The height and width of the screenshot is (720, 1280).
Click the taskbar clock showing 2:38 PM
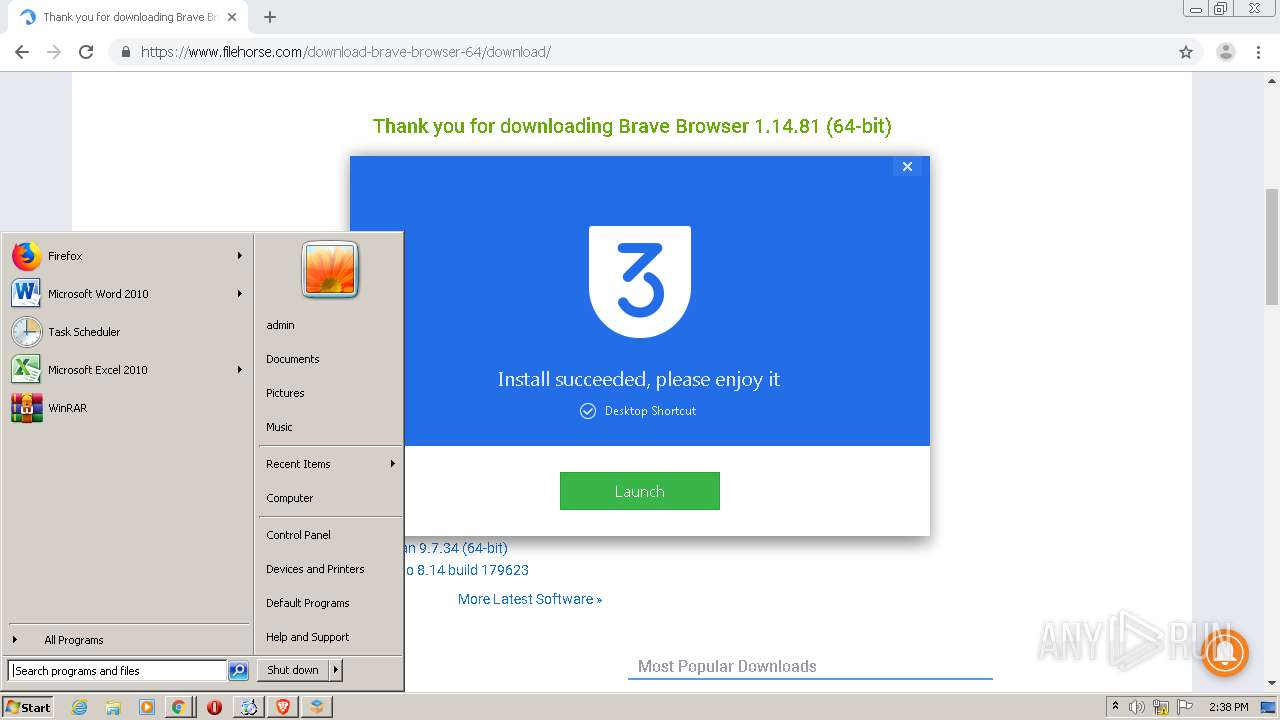(x=1228, y=707)
